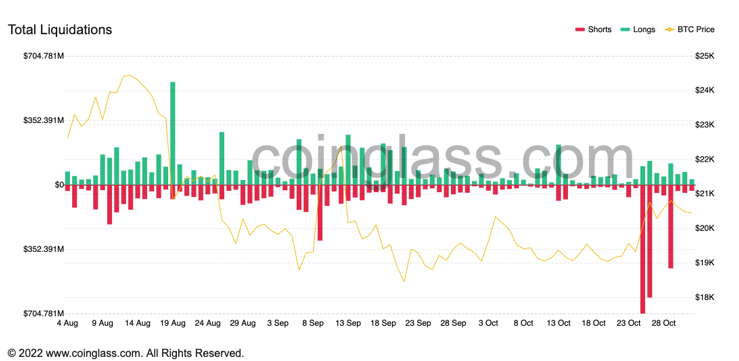Click the yellow BTC Price legend marker

(669, 30)
